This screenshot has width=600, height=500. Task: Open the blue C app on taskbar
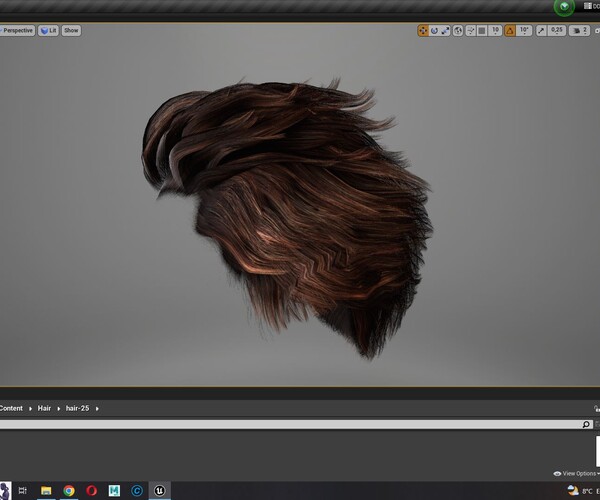click(x=137, y=490)
